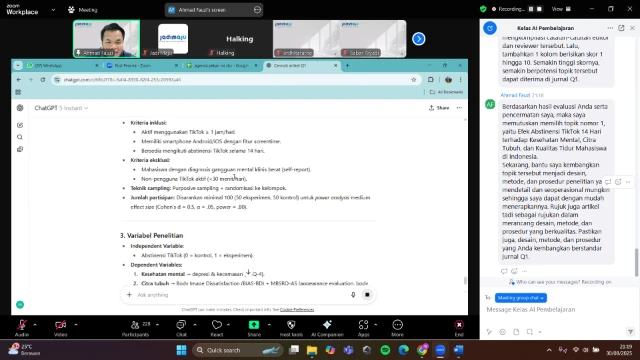Open the AI Companion sparkle icon
Screen dimensions: 640x360
click(x=327, y=324)
